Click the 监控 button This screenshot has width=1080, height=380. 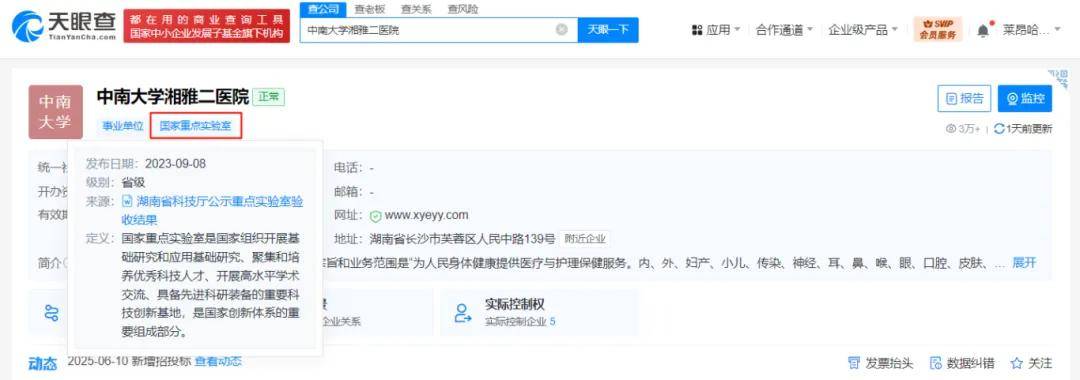coord(1025,98)
